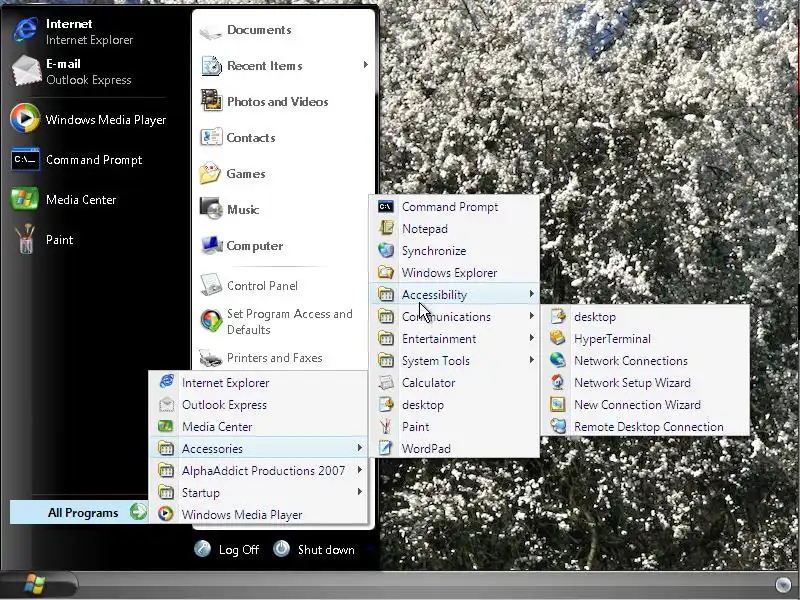Click the WordPad icon

click(x=386, y=448)
